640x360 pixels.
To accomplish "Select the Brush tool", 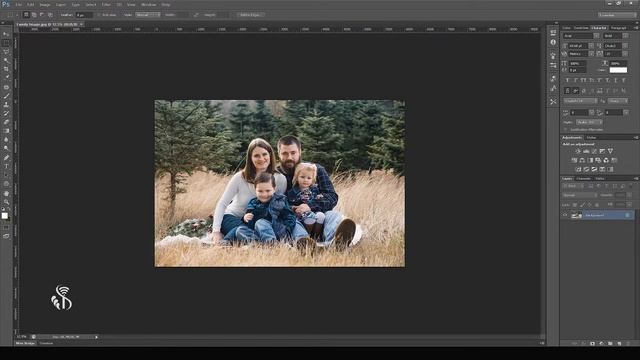I will click(x=6, y=96).
